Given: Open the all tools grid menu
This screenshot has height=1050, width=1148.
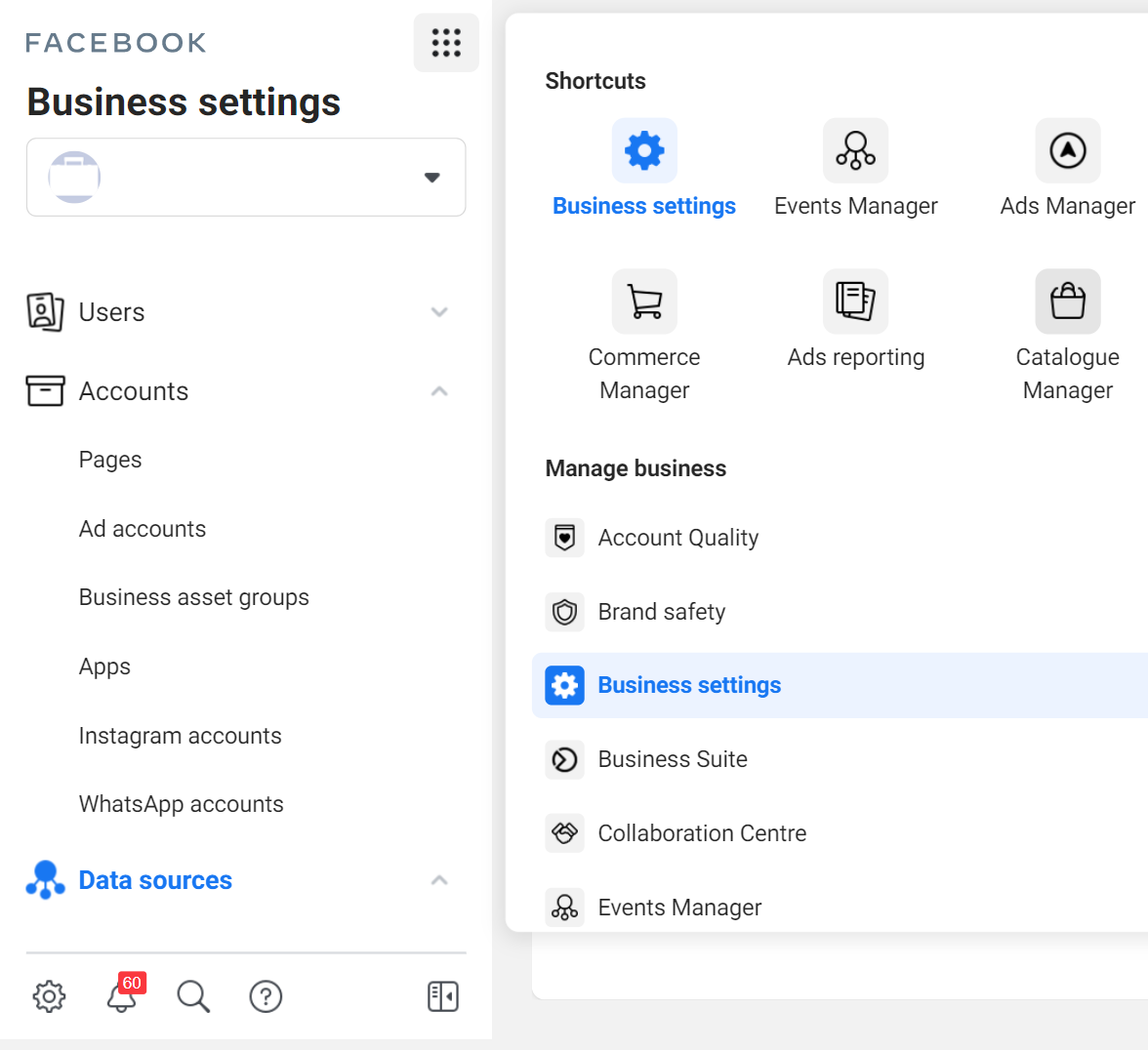Looking at the screenshot, I should point(446,43).
